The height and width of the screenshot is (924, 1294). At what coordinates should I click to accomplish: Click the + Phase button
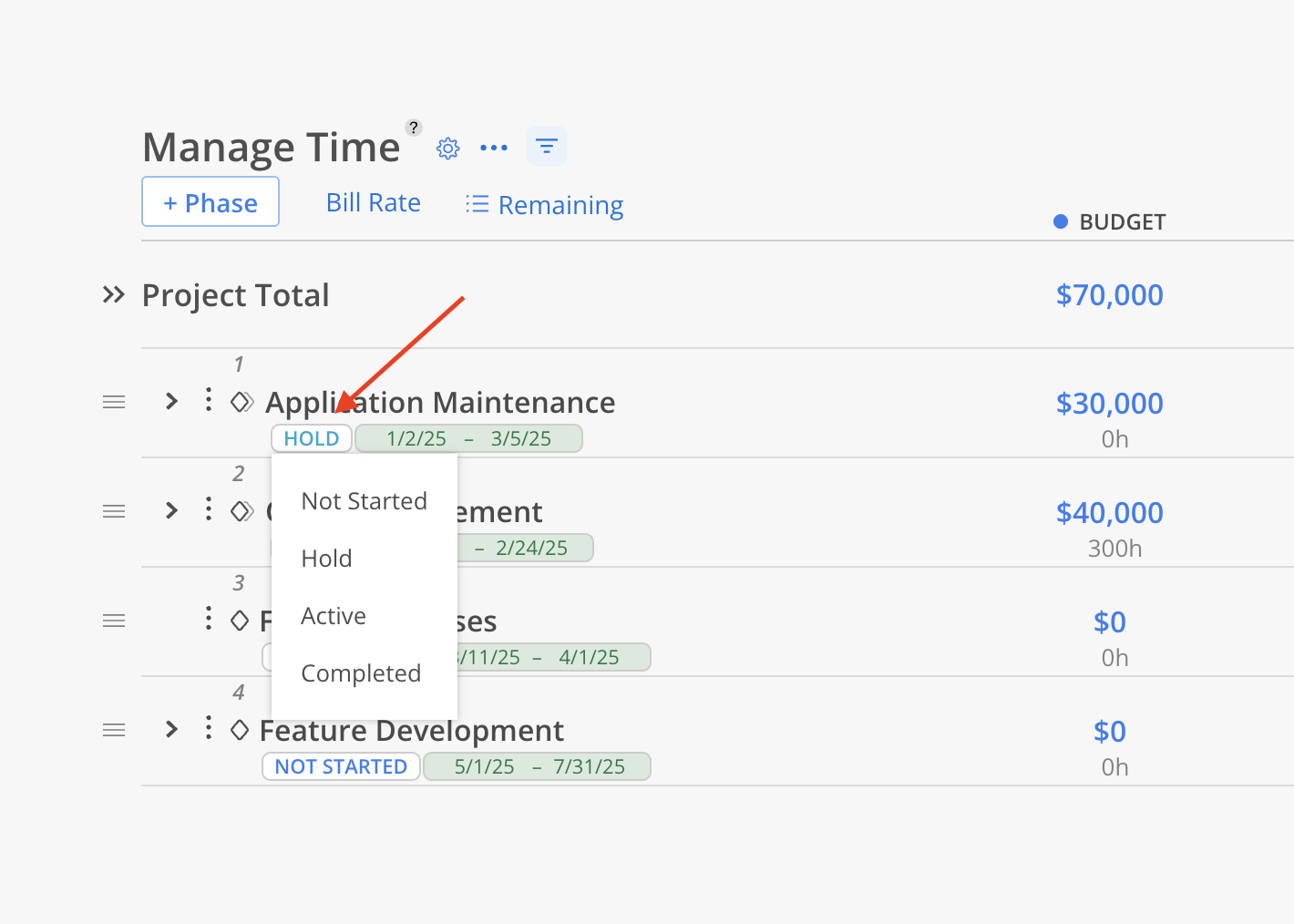click(211, 202)
